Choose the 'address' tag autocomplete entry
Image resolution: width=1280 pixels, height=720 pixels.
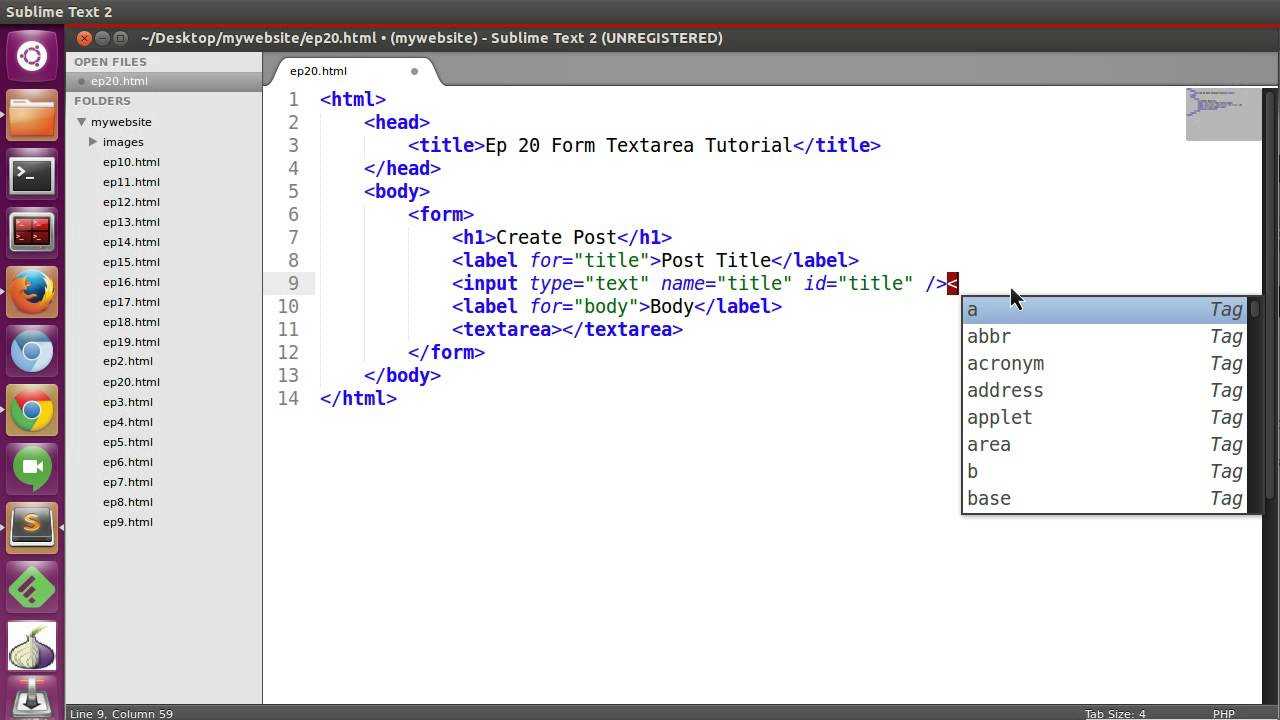click(x=1105, y=391)
